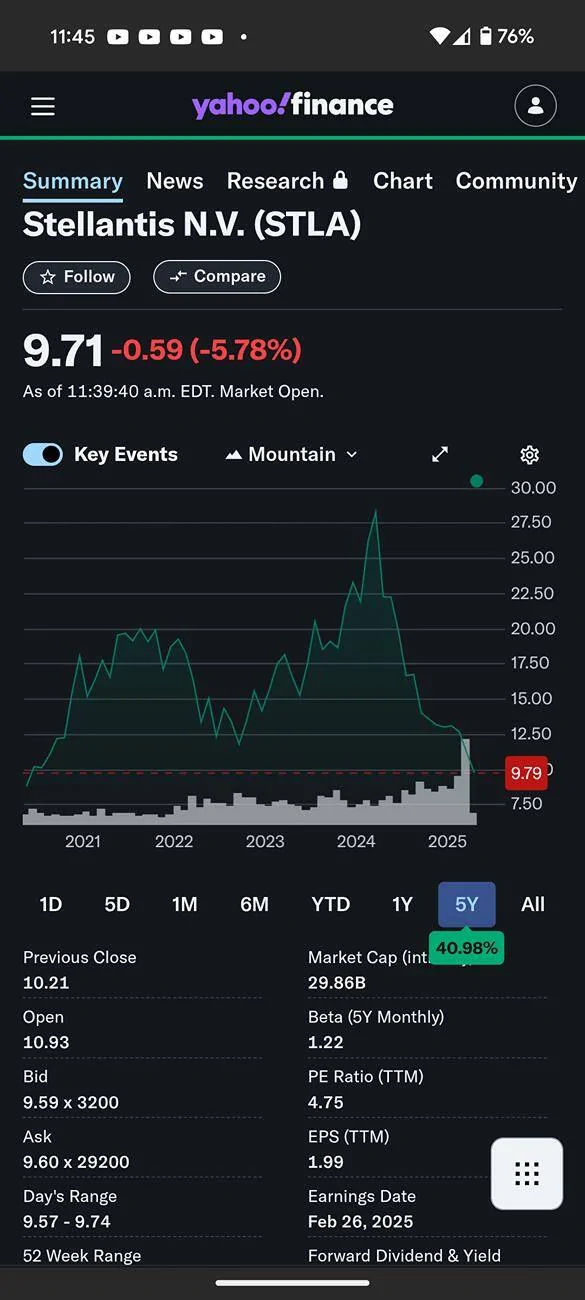Tap the bottom navigation gesture handle

[x=293, y=1283]
